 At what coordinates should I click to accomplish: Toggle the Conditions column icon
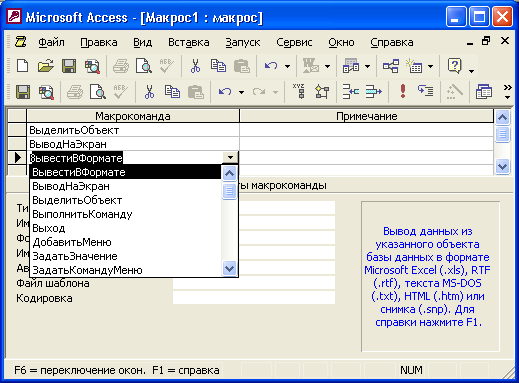[322, 91]
